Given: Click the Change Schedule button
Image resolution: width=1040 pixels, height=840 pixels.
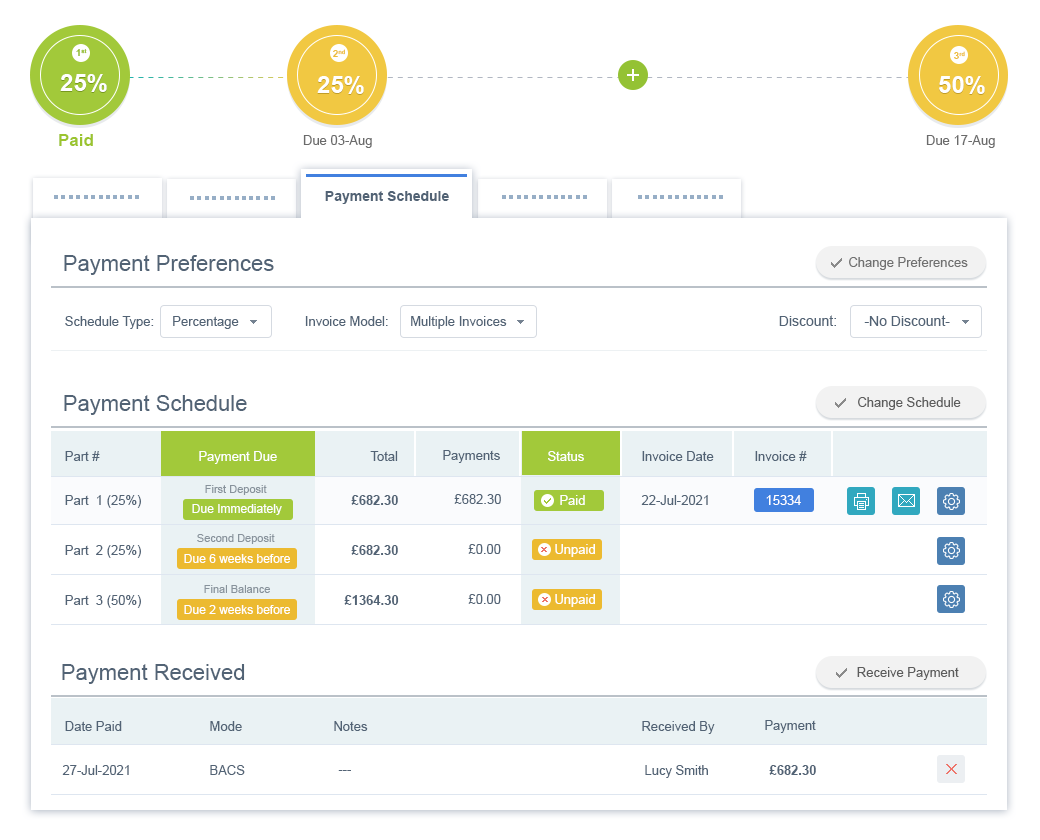Looking at the screenshot, I should [900, 402].
